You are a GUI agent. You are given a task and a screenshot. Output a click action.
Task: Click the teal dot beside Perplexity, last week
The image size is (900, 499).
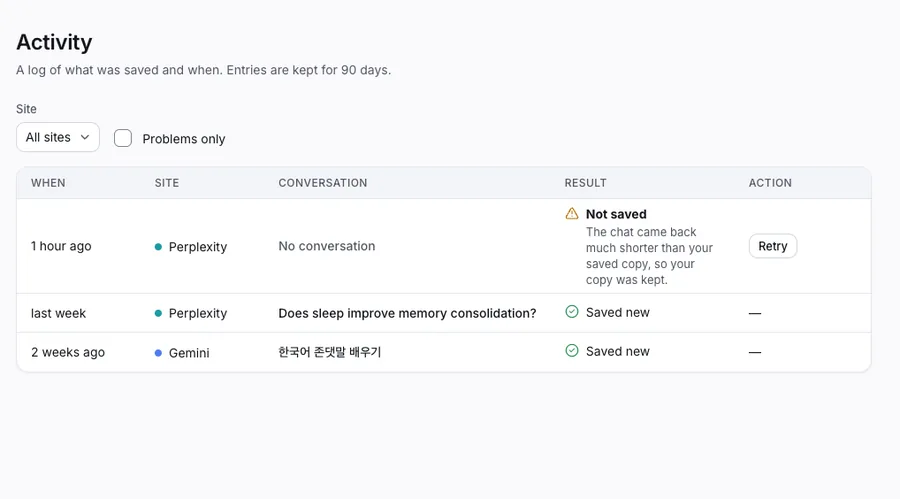158,314
